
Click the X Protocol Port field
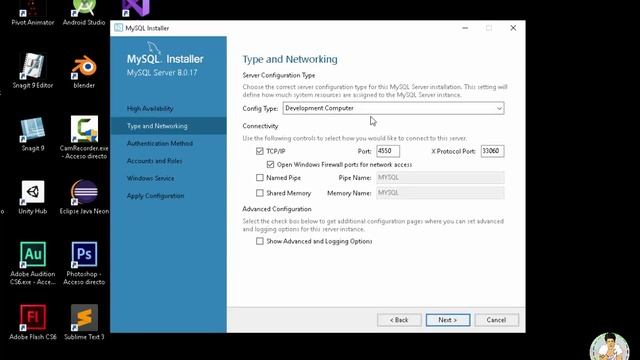(x=492, y=151)
